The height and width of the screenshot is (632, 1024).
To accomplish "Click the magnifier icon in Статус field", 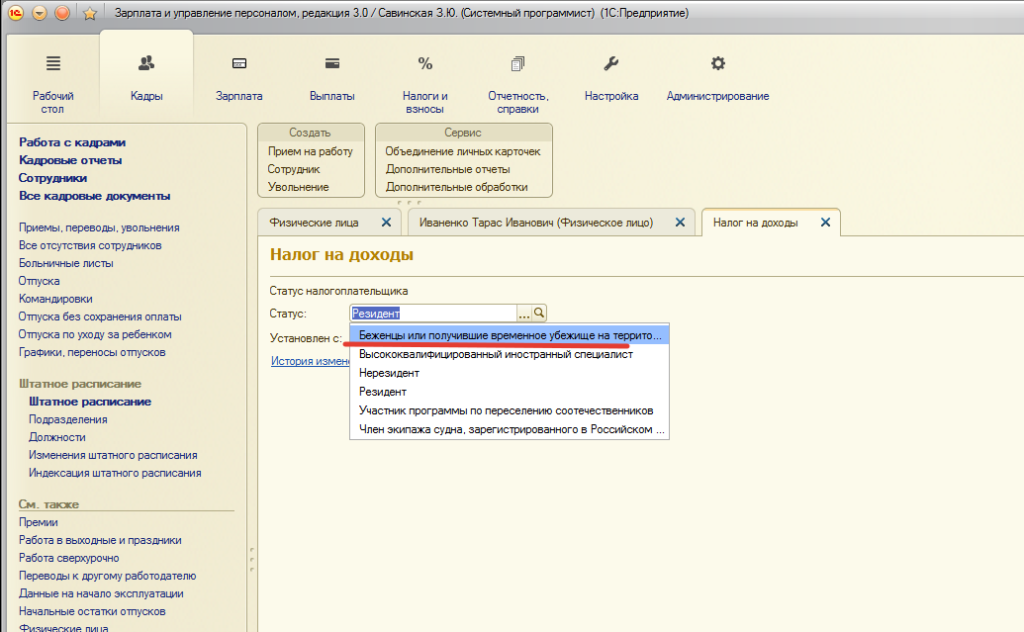I will coord(539,313).
